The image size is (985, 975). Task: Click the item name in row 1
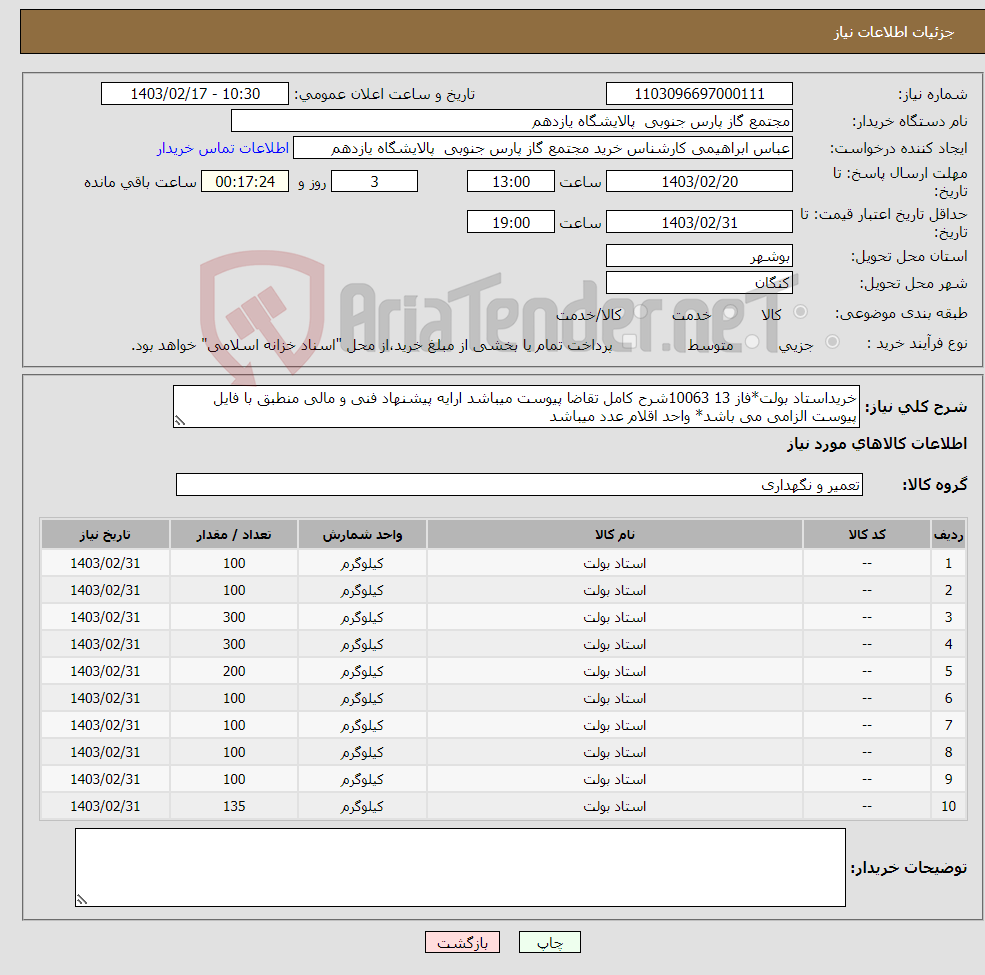coord(614,564)
